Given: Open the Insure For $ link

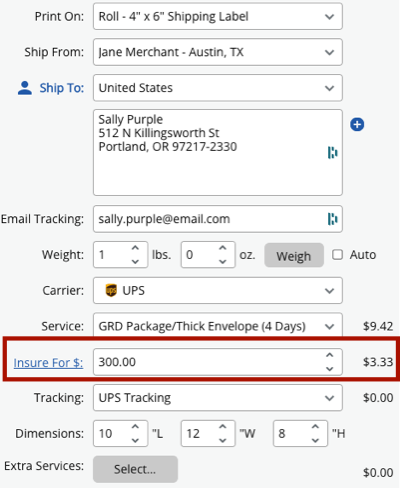Looking at the screenshot, I should pyautogui.click(x=48, y=363).
